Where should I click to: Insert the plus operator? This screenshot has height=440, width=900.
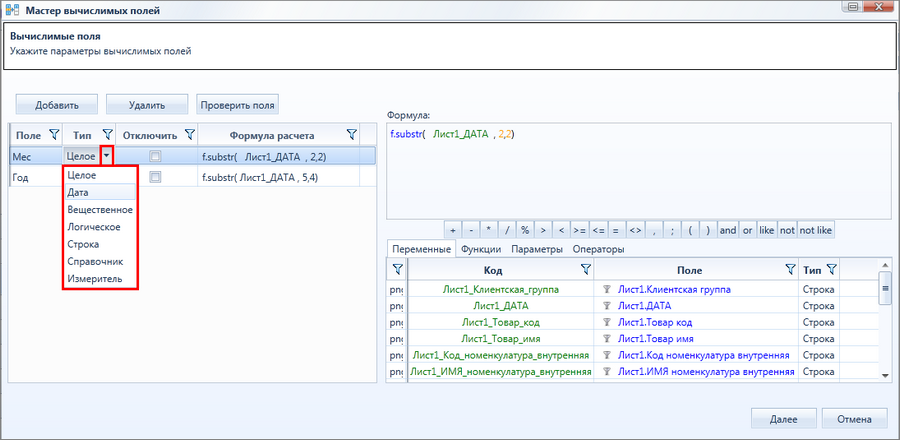[x=453, y=230]
